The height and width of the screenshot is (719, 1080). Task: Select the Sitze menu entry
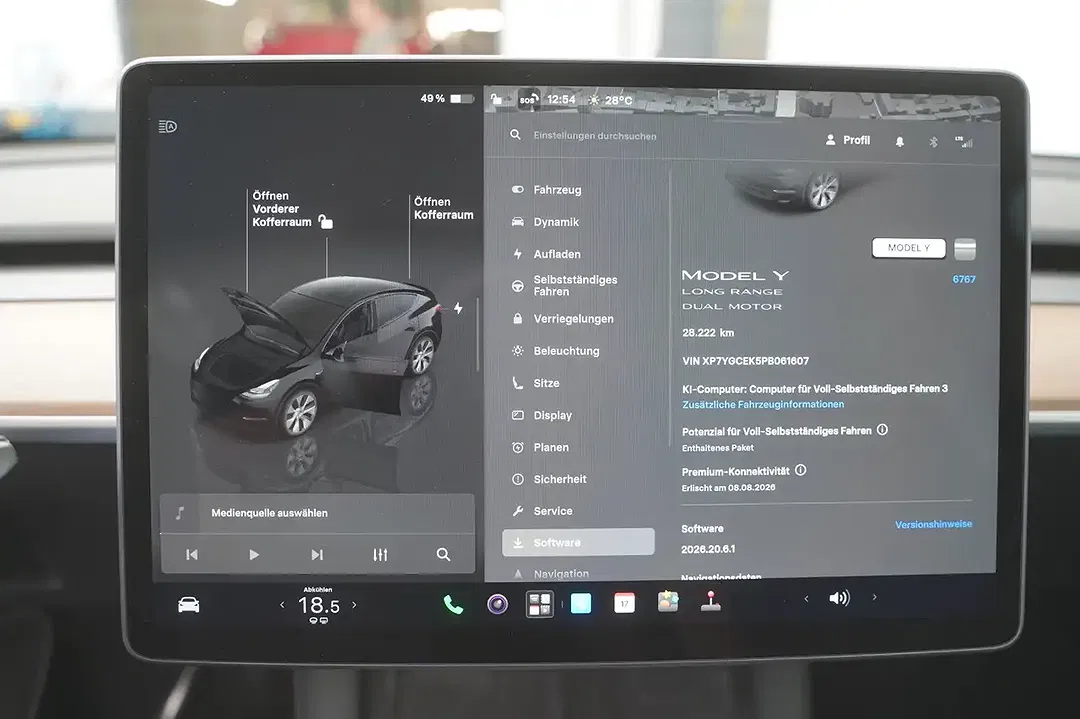click(x=536, y=383)
